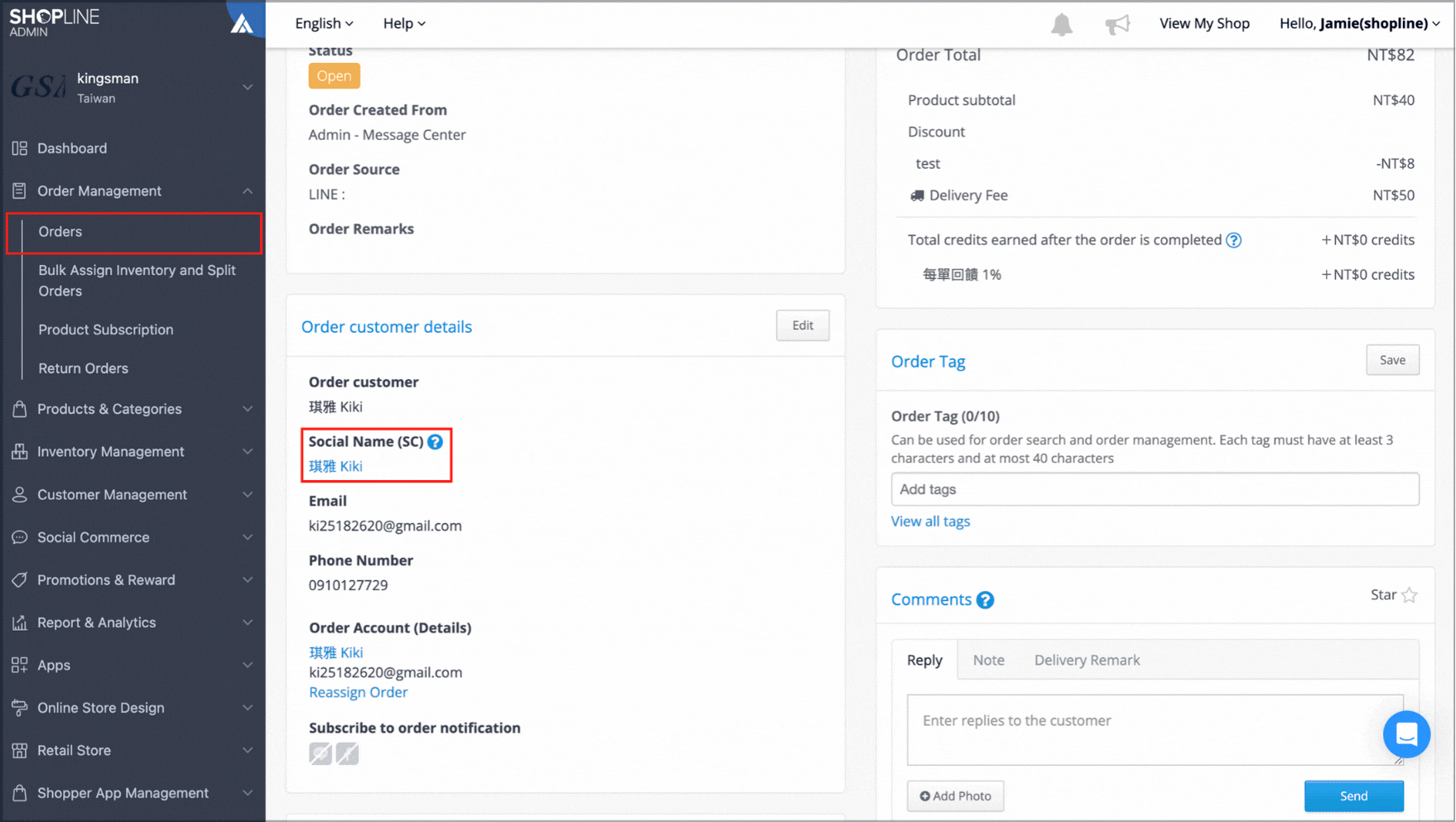Click the Reassign Order link
This screenshot has width=1456, height=822.
click(x=358, y=692)
